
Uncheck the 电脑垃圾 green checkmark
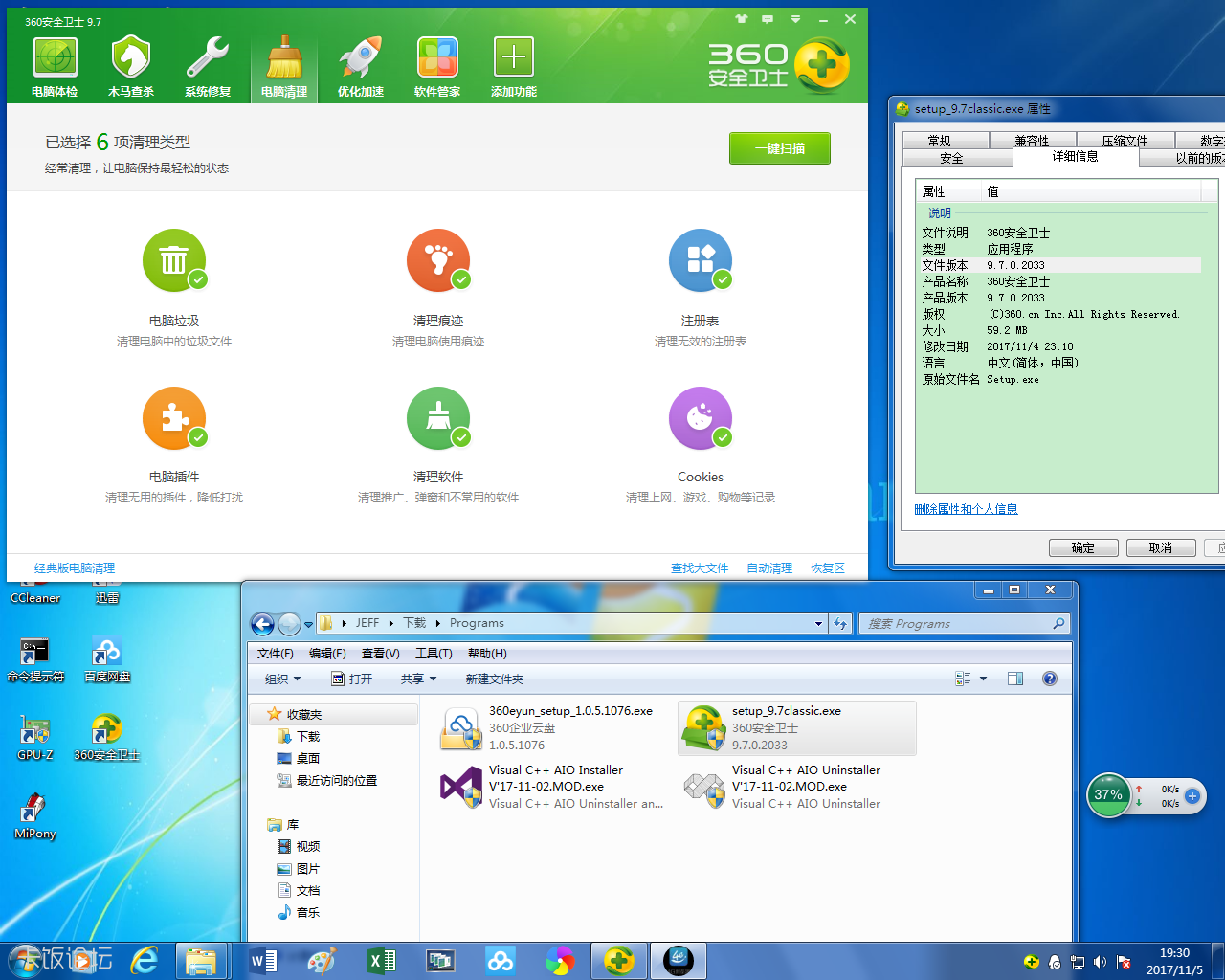click(x=198, y=279)
